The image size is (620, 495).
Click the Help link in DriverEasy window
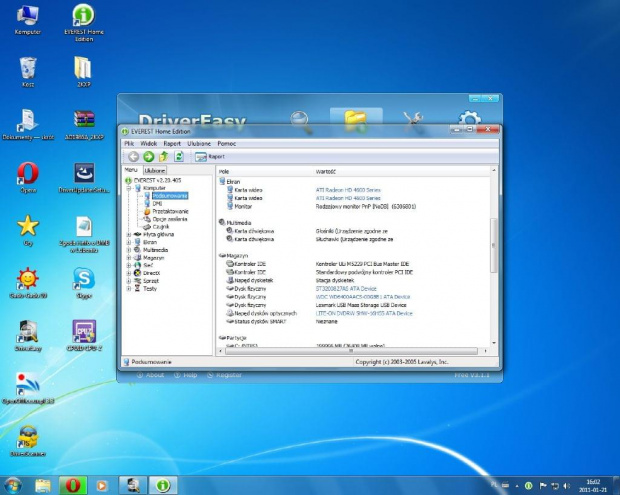(x=185, y=375)
